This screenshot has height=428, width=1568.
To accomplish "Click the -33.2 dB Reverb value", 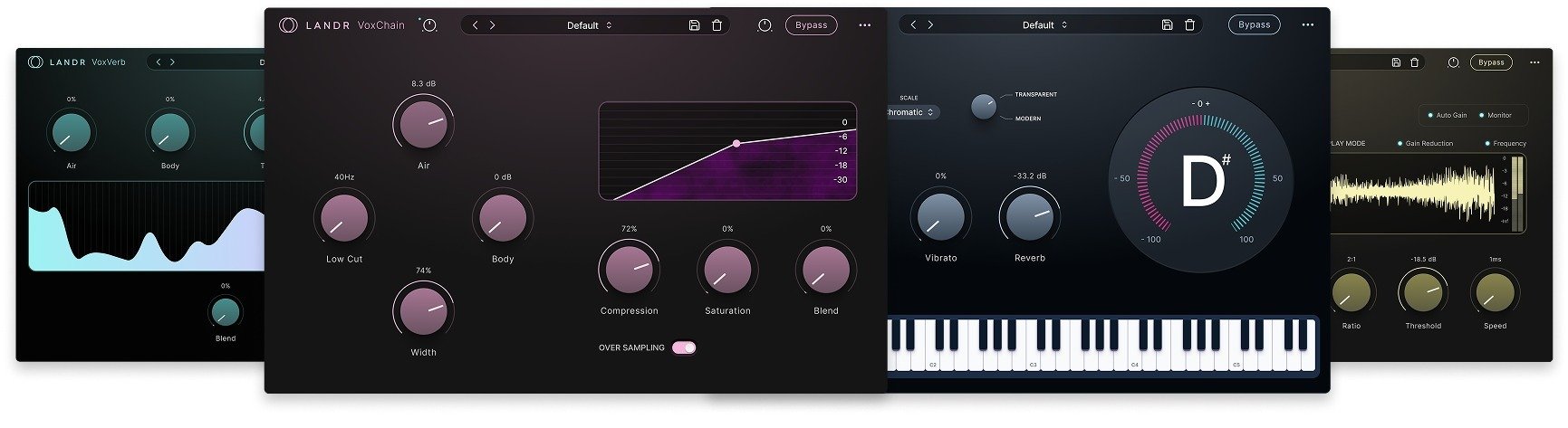I will coord(1030,176).
